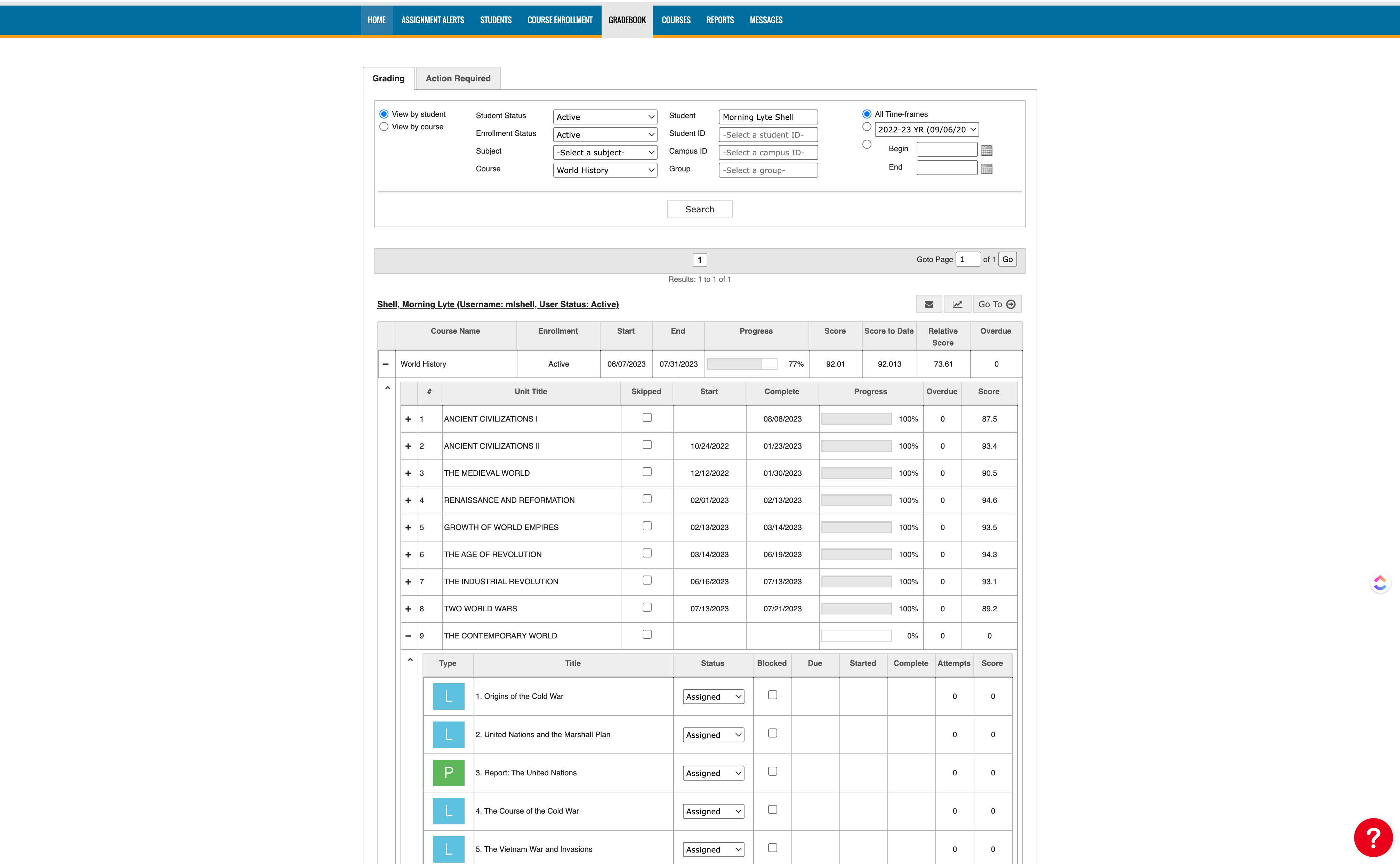
Task: Select the 2022-23 YR time-frame radio button
Action: tap(867, 127)
